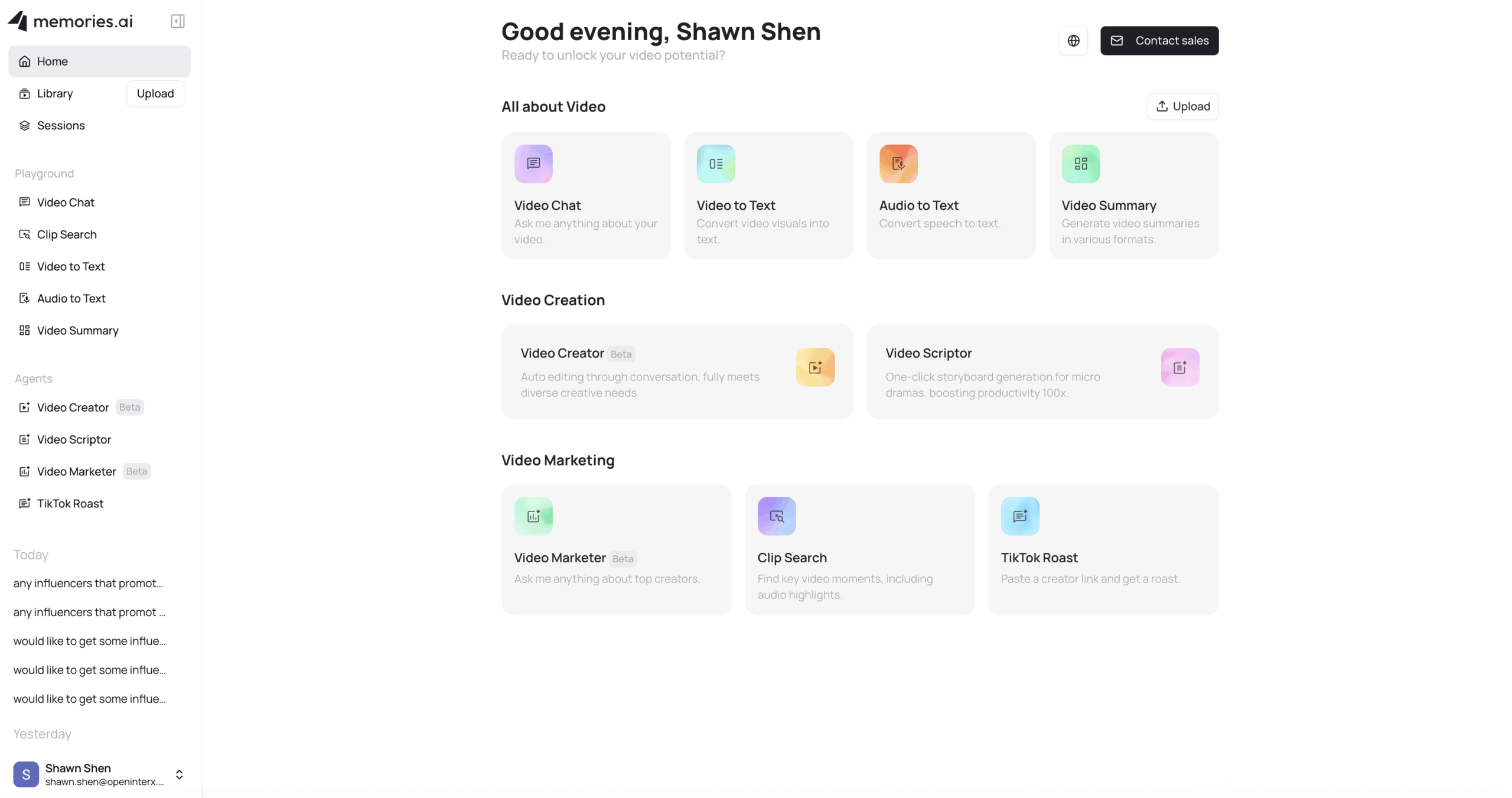The image size is (1512, 798).
Task: Click the Video Marketer card icon
Action: click(533, 516)
